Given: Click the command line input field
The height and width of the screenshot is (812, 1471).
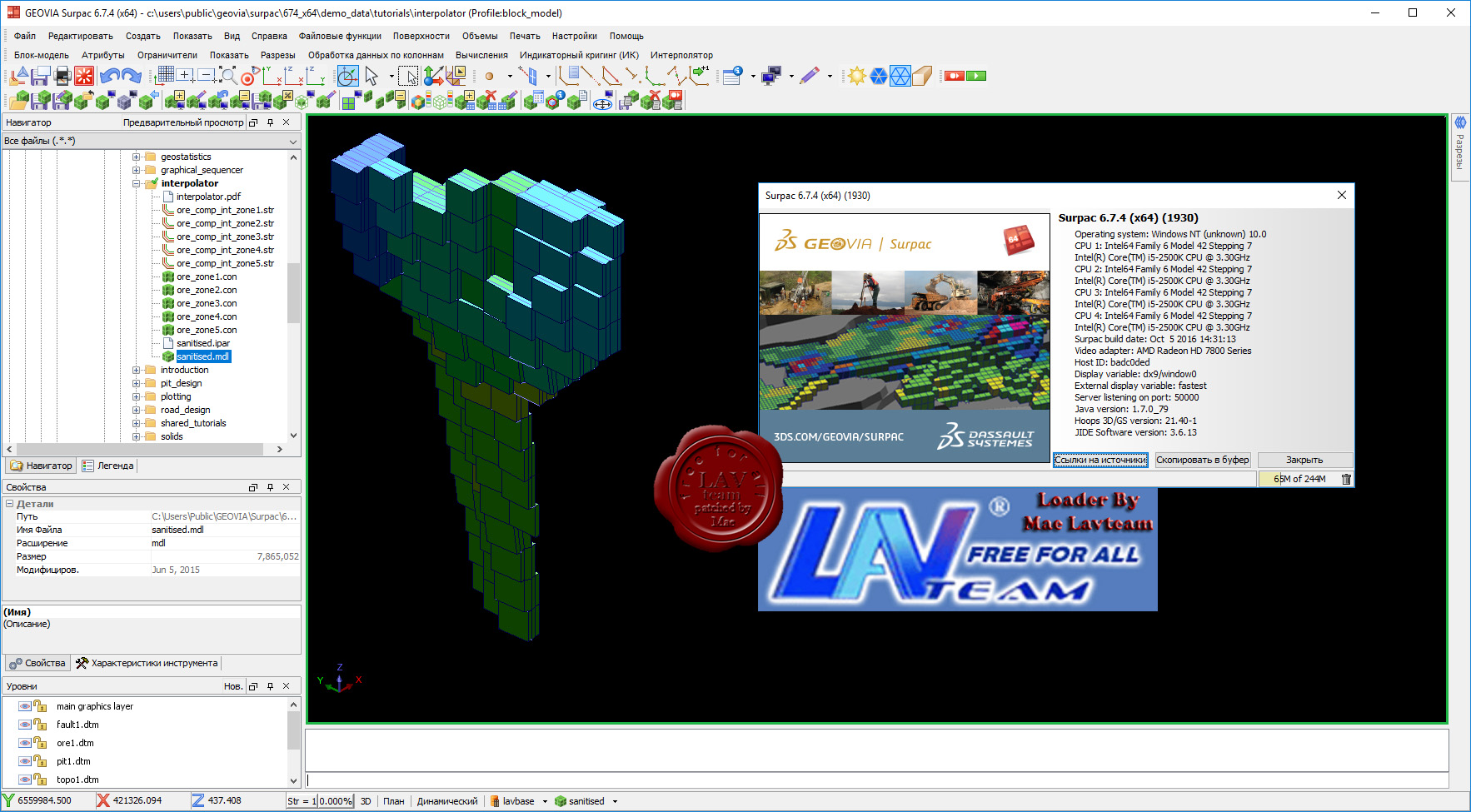Looking at the screenshot, I should [877, 780].
